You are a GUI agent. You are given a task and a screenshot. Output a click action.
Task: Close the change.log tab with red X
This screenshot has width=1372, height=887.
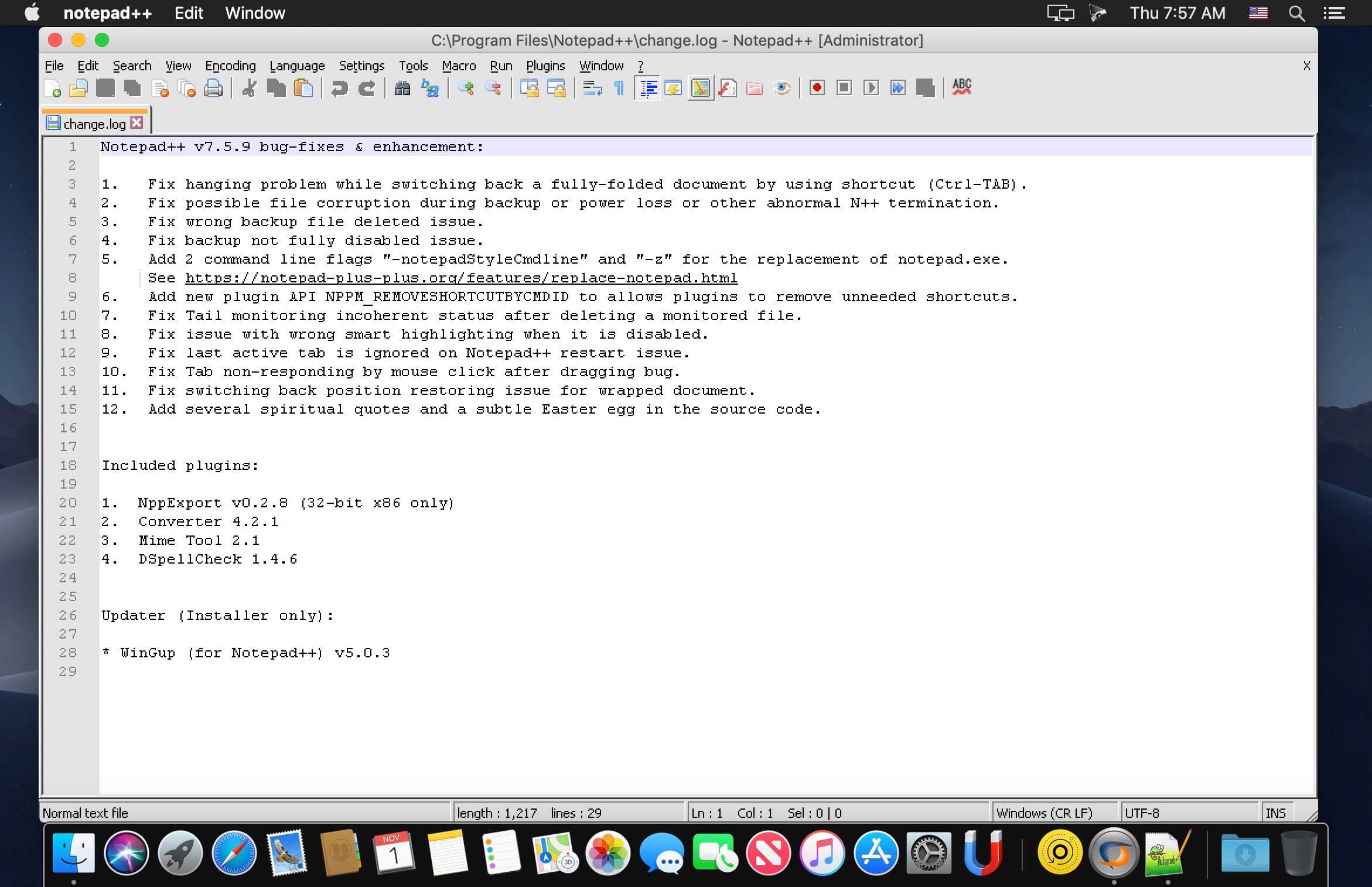tap(136, 122)
